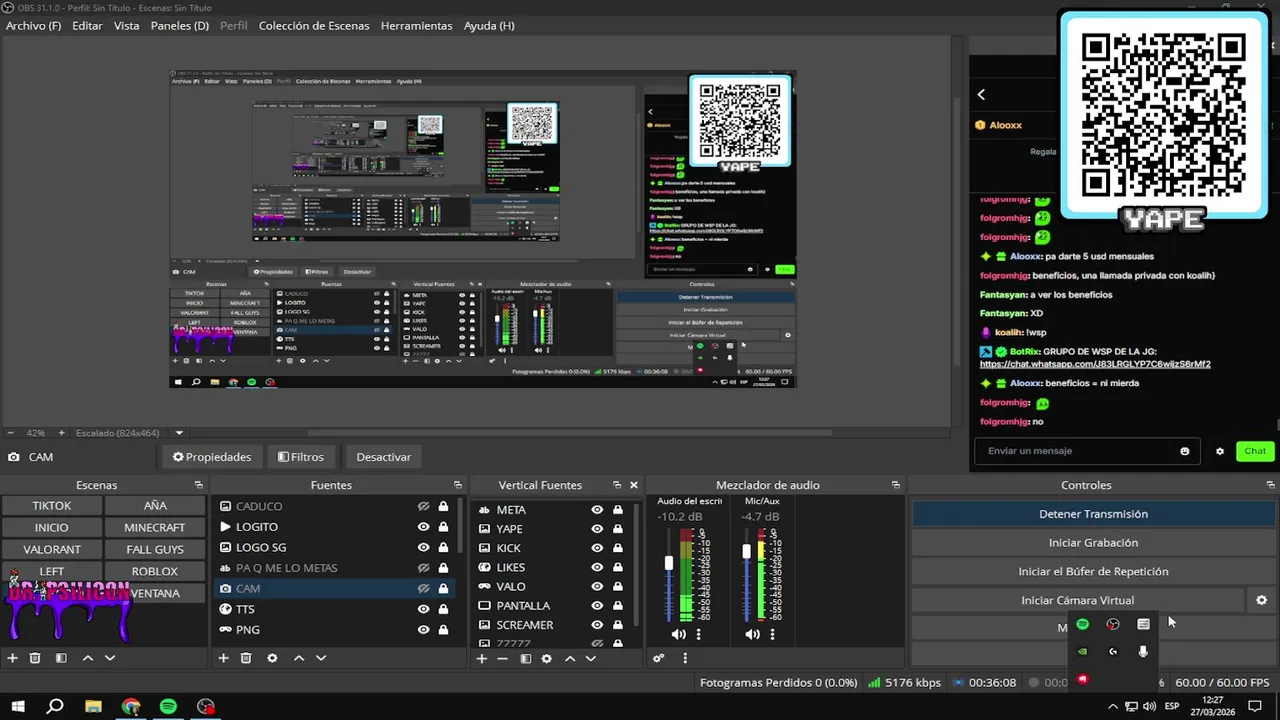Image resolution: width=1280 pixels, height=720 pixels.
Task: Unlock the LOGO SG source
Action: click(443, 547)
